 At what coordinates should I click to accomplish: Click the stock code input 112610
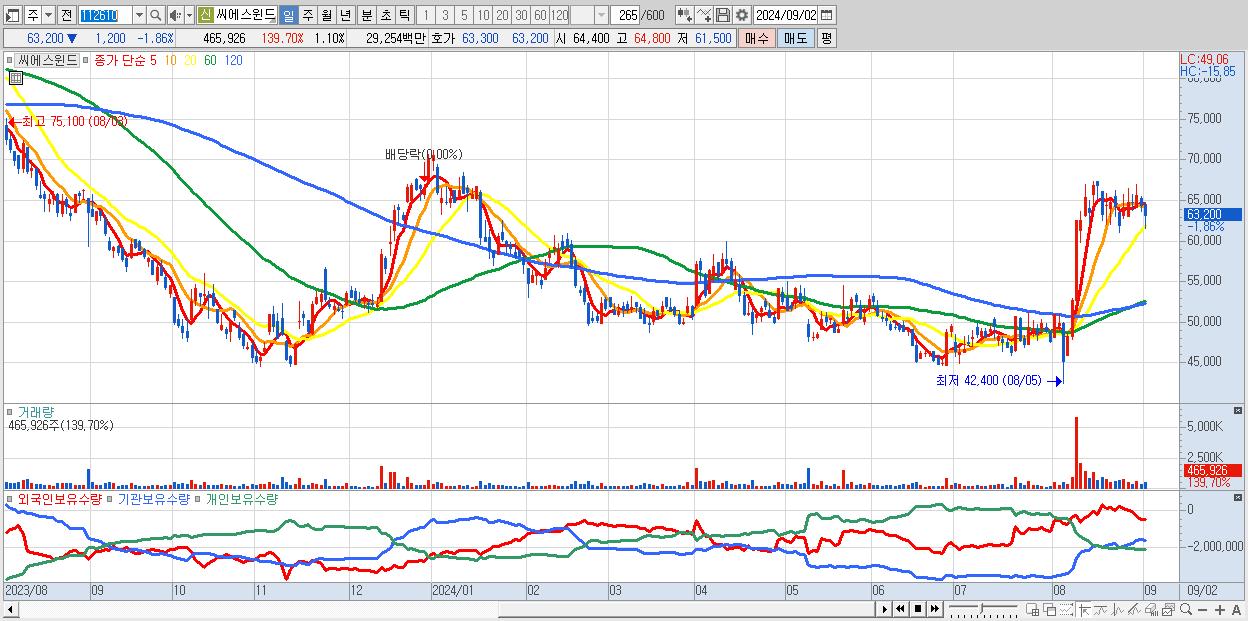105,15
